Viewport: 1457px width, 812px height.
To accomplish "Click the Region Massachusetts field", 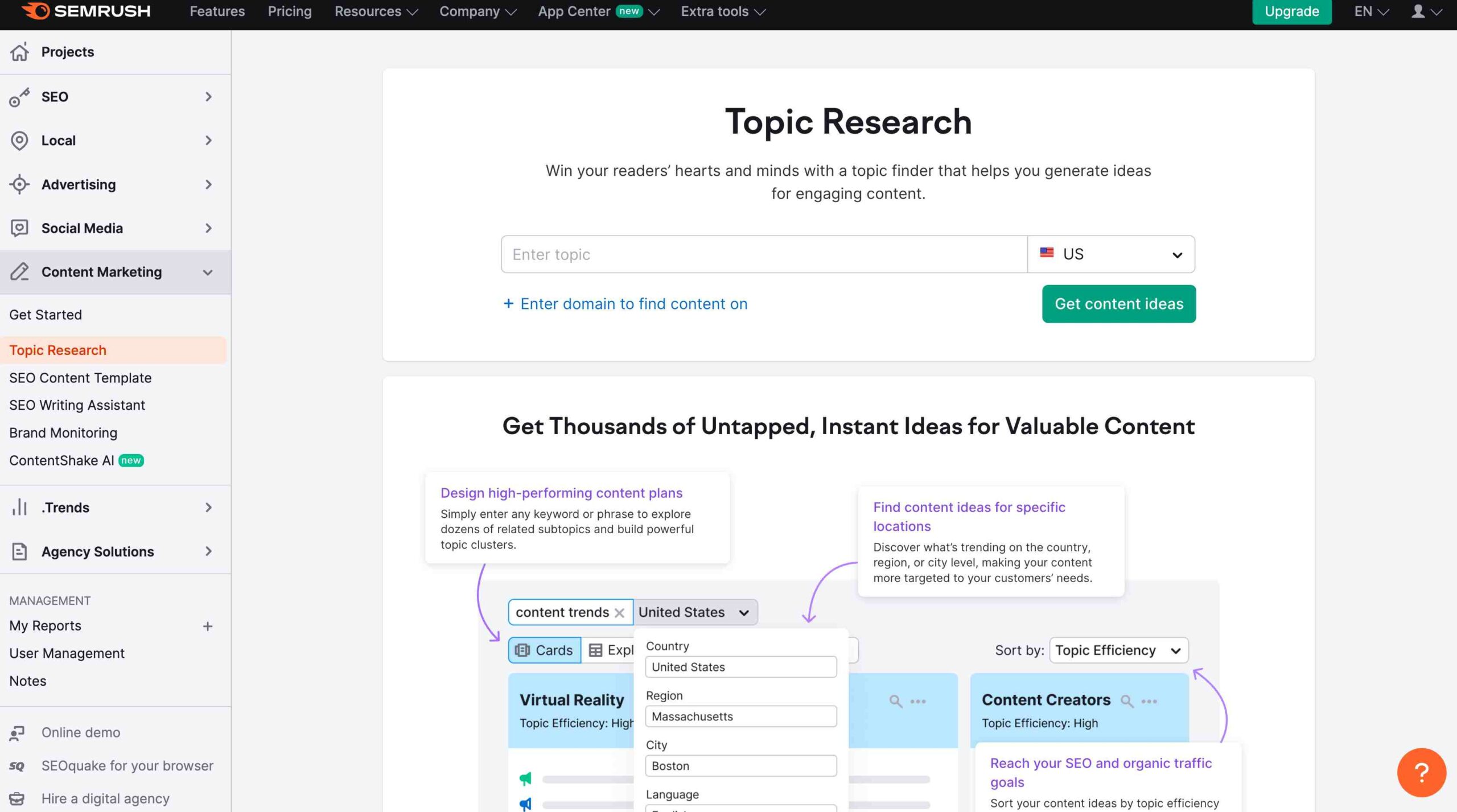I will (x=740, y=716).
